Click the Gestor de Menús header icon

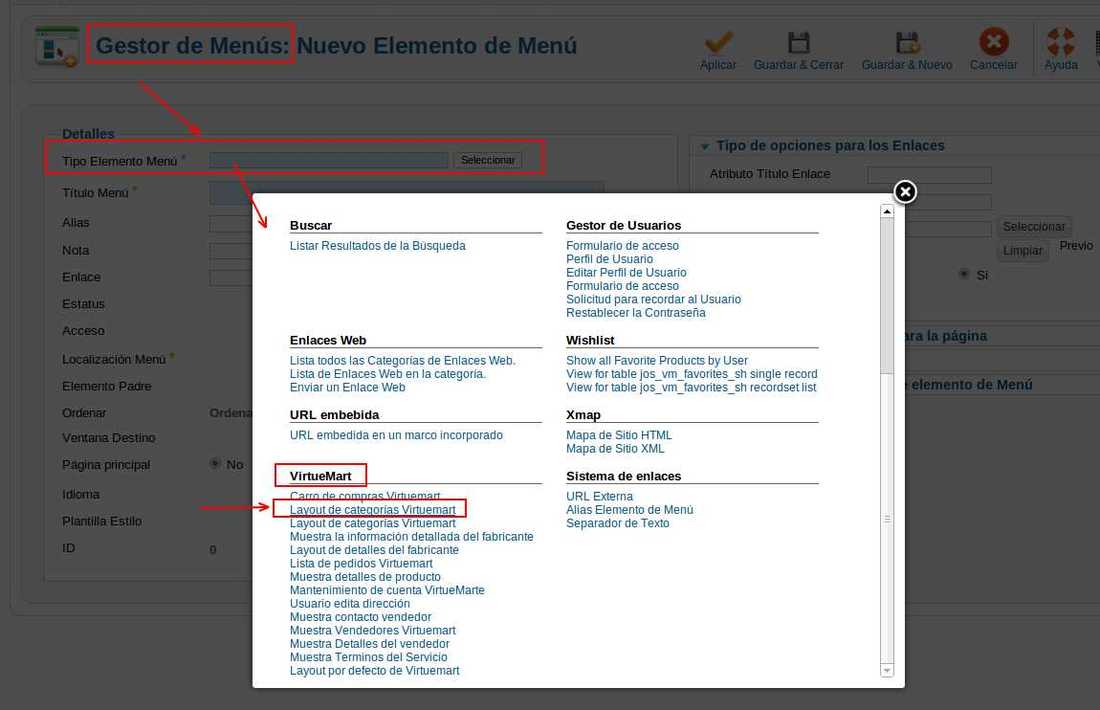click(x=57, y=46)
